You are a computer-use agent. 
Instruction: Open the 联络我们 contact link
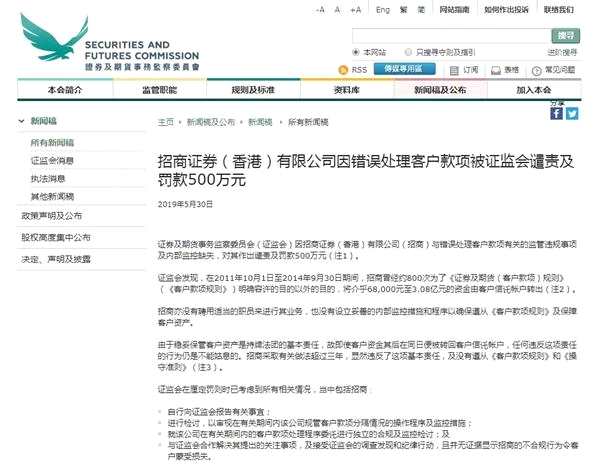(559, 10)
